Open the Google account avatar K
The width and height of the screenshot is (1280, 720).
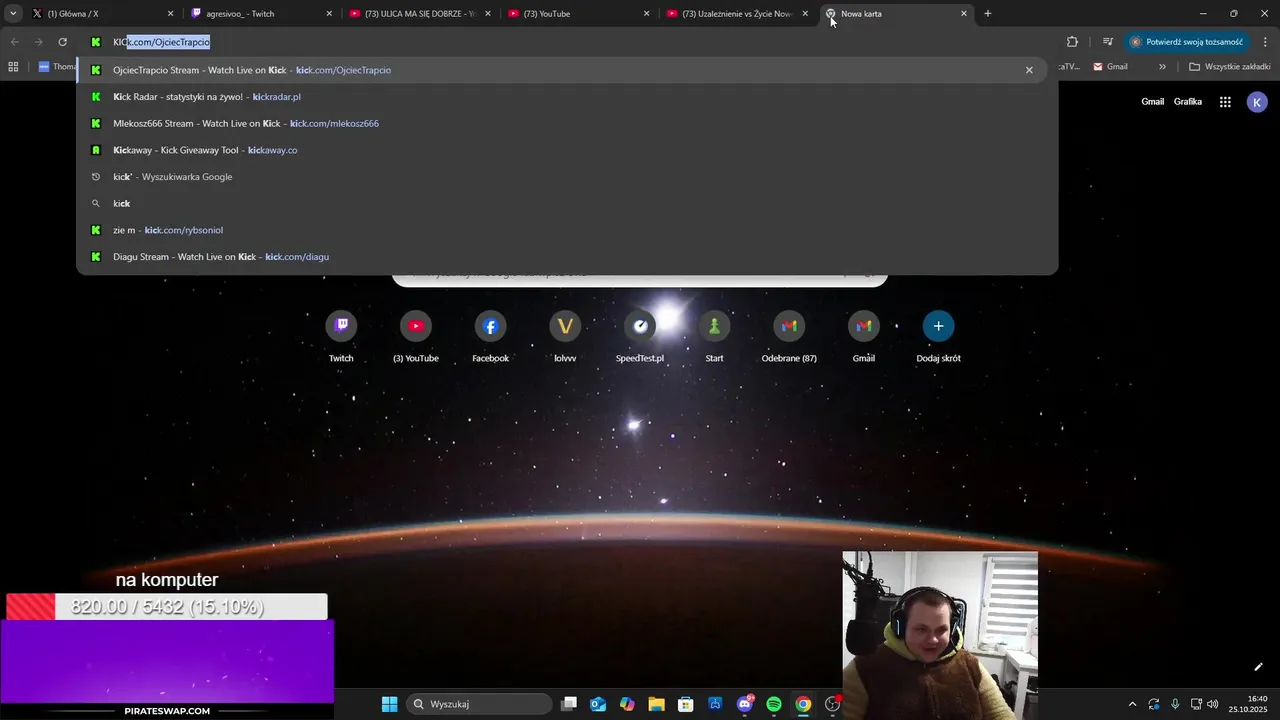point(1257,102)
